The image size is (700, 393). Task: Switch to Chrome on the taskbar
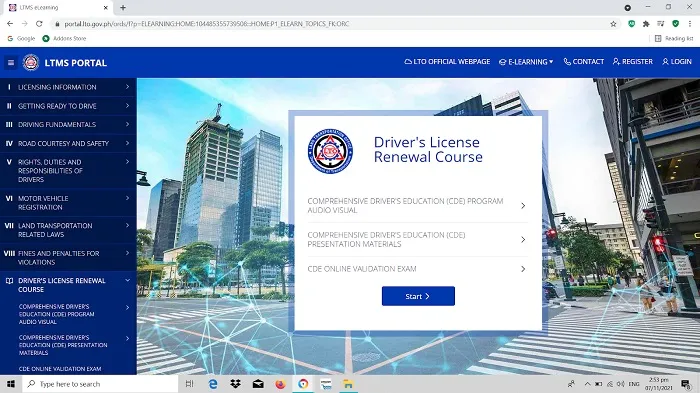(x=303, y=384)
